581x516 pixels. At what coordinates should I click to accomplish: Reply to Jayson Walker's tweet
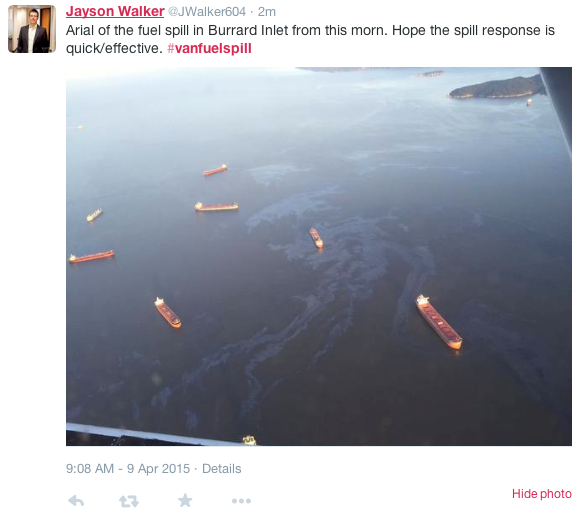pos(76,501)
